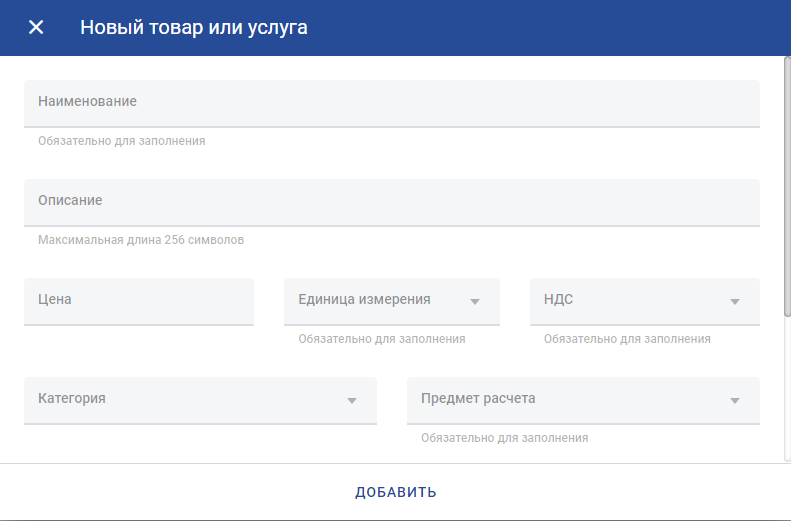Screen dimensions: 791x521
Task: Click the НДС label text
Action: [558, 299]
